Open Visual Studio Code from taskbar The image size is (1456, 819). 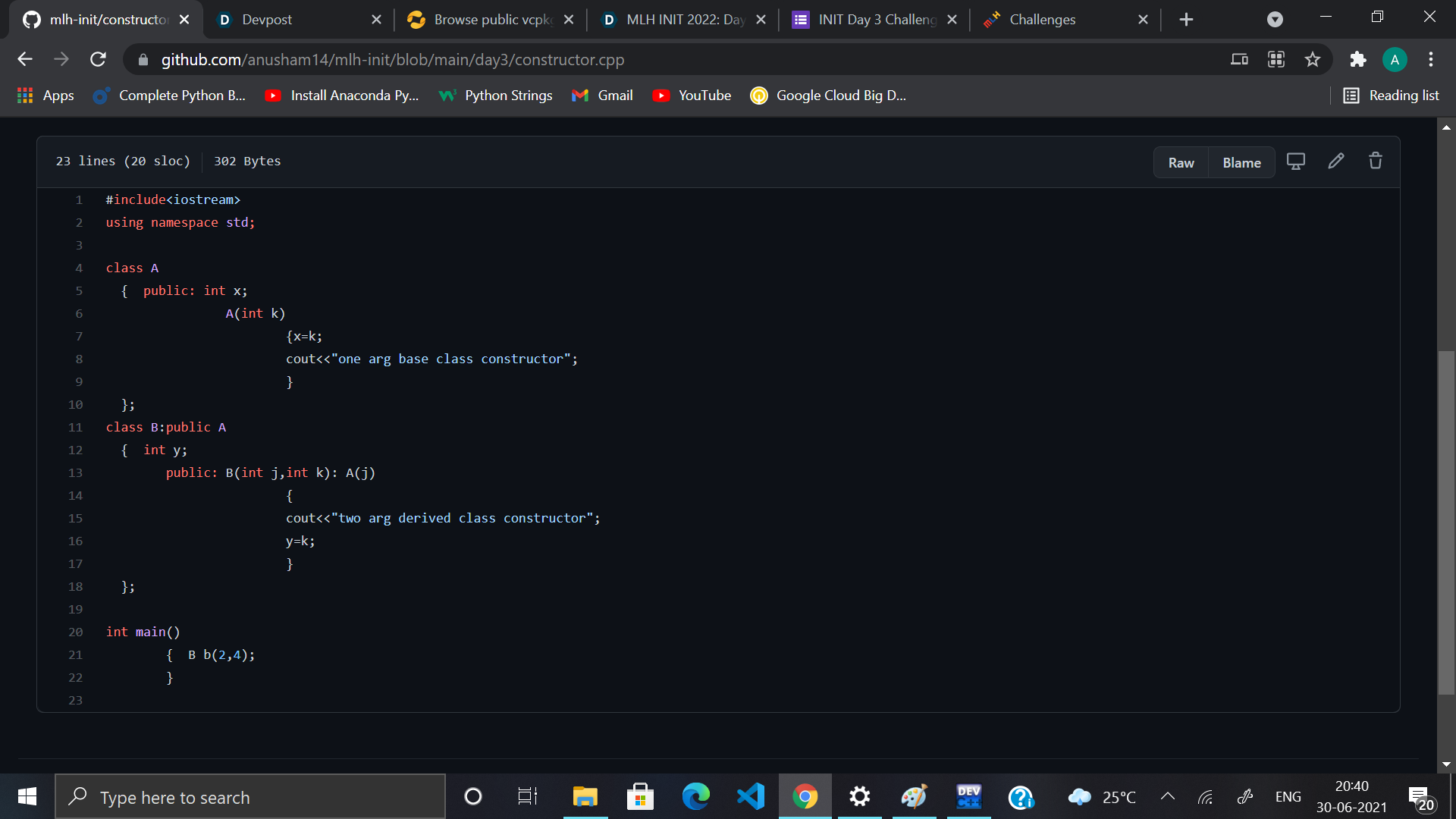pyautogui.click(x=750, y=796)
